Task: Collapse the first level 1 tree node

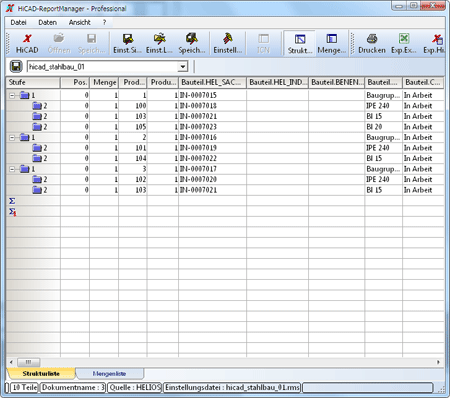Action: (12, 96)
